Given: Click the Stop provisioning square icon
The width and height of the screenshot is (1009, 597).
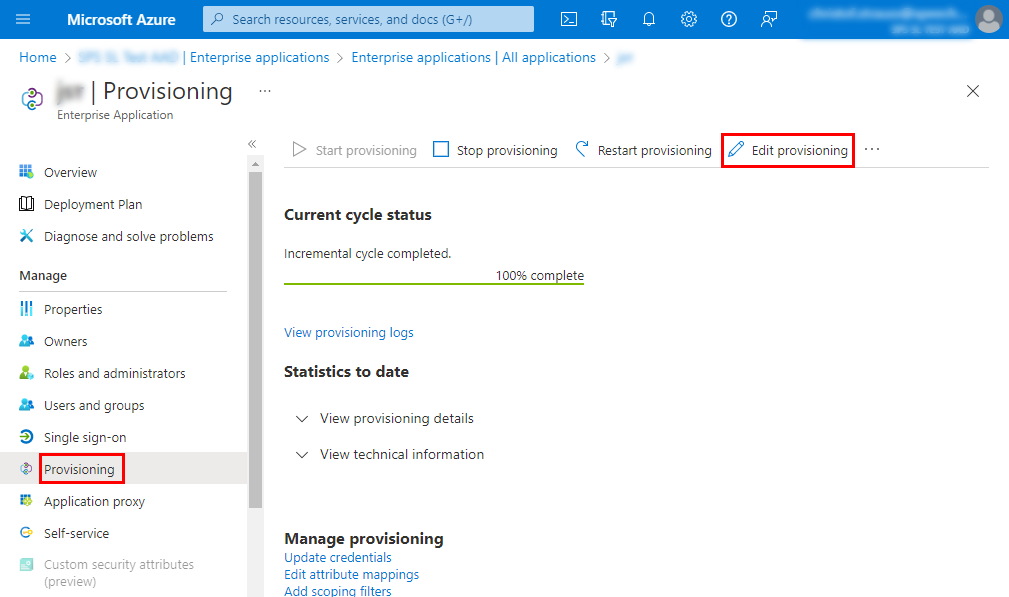Looking at the screenshot, I should [441, 149].
